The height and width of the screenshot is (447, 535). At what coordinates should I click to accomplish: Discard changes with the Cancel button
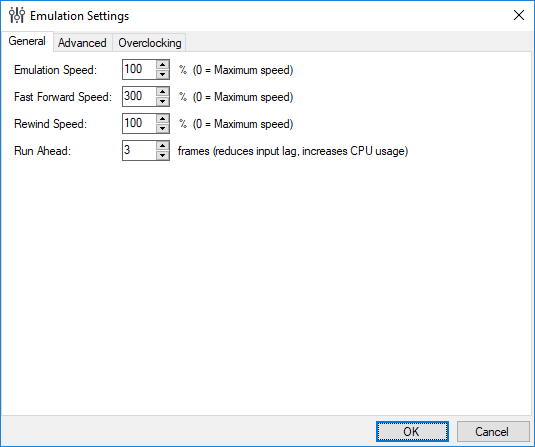click(493, 432)
